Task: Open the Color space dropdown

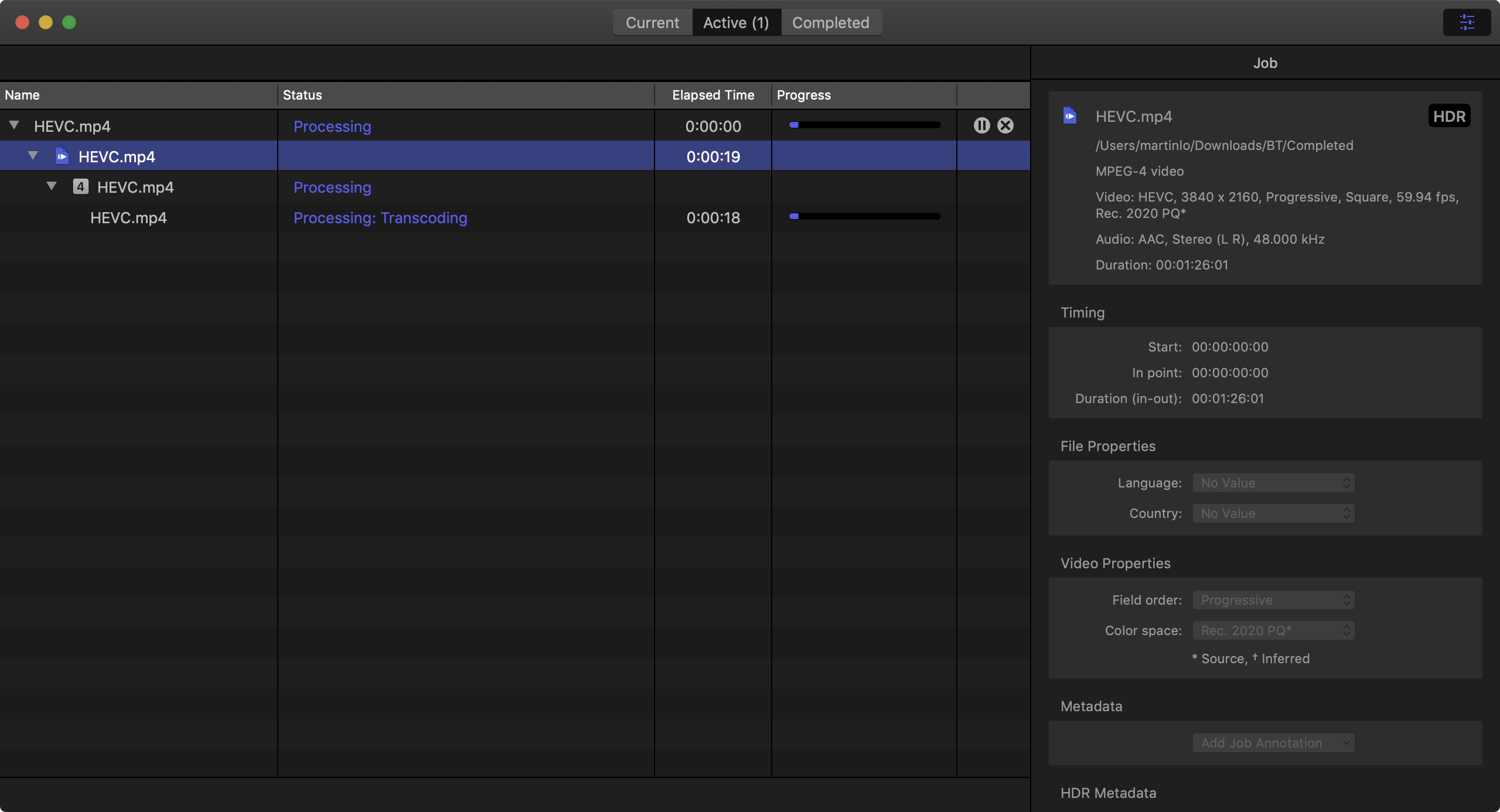Action: [x=1273, y=630]
